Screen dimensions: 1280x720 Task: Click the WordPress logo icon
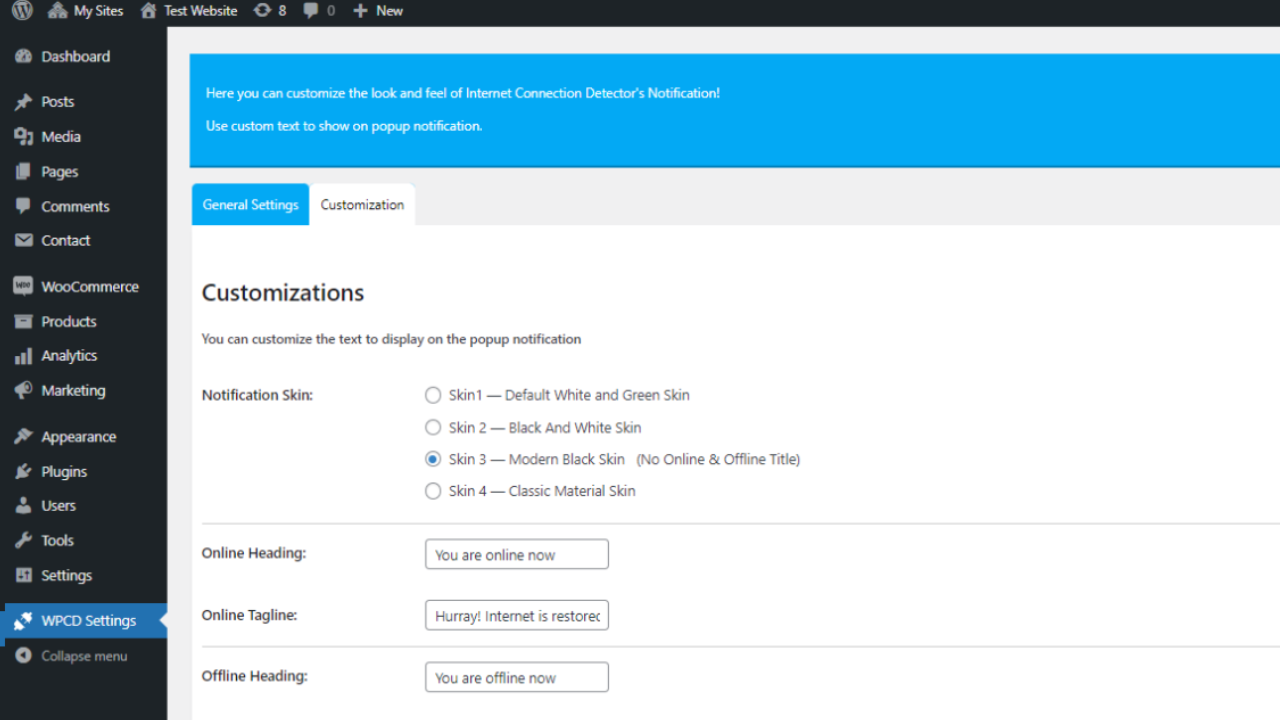coord(23,11)
